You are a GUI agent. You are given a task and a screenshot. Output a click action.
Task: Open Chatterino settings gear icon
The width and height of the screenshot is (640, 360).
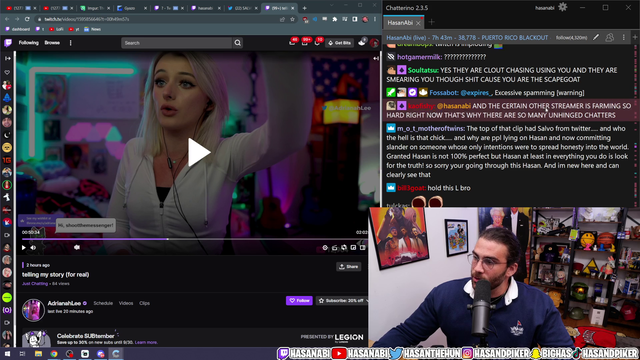click(x=563, y=7)
